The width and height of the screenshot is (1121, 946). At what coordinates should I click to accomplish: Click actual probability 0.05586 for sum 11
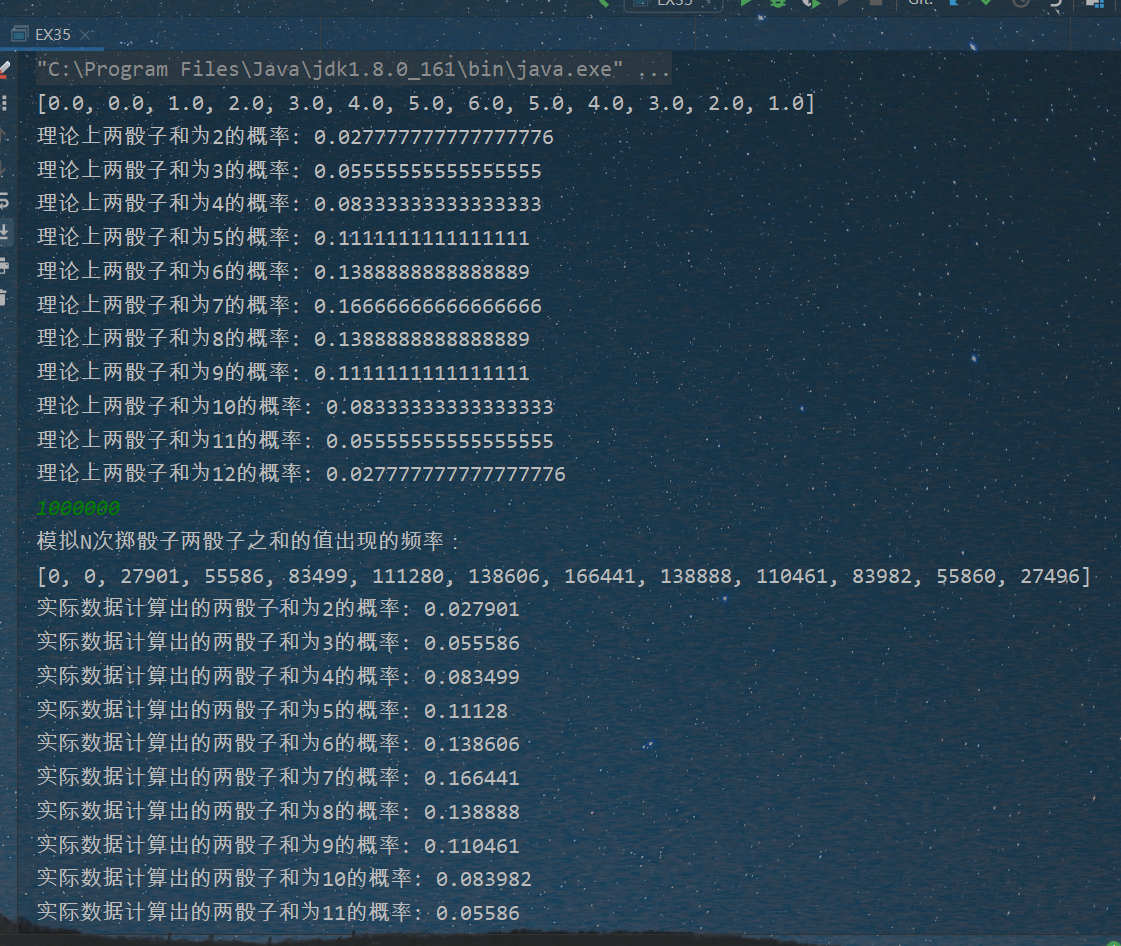[x=478, y=913]
